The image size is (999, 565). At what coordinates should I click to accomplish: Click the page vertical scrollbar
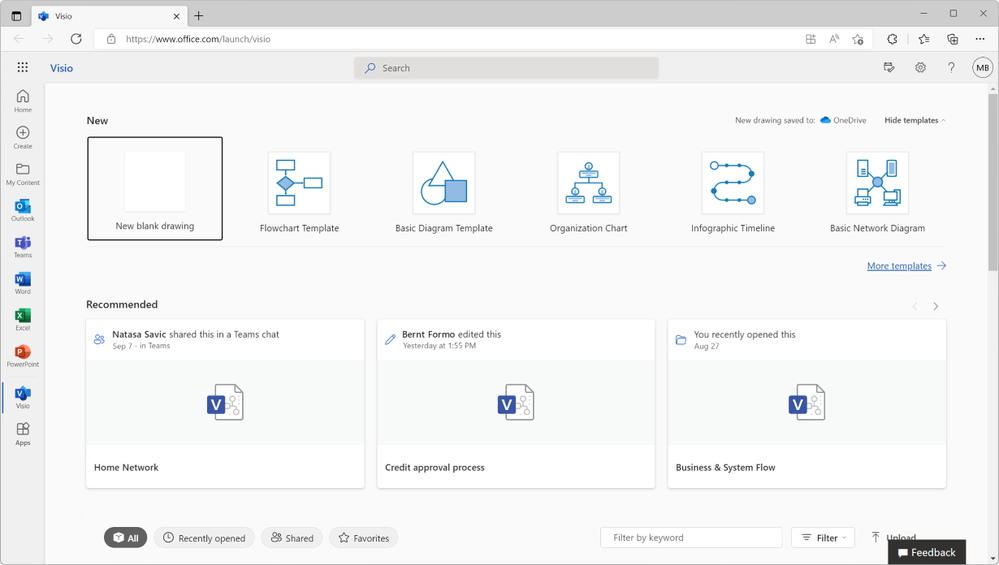993,183
